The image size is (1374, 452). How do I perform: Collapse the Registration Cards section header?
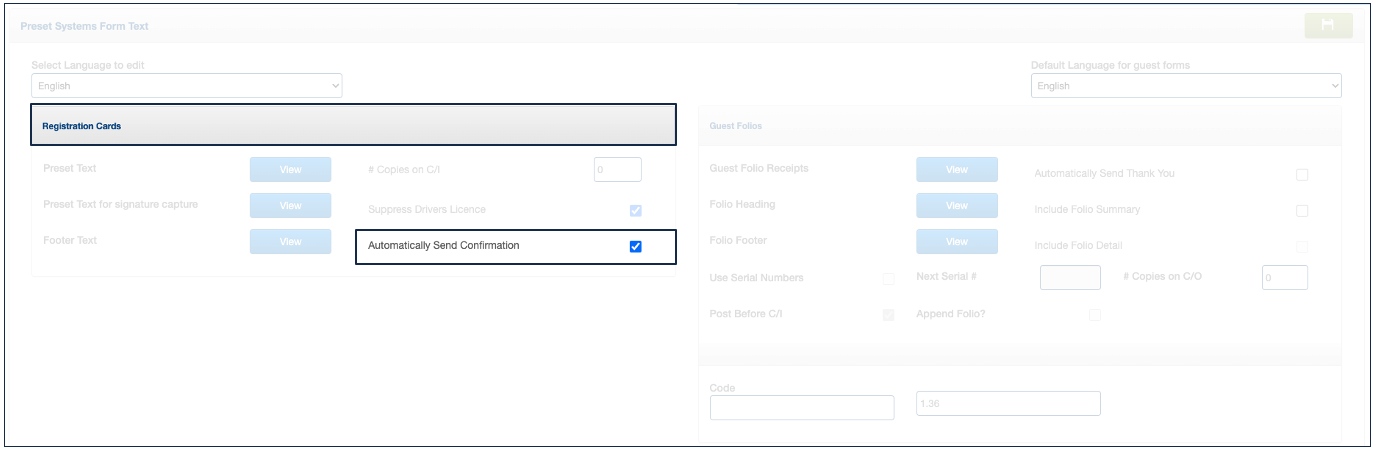pos(354,126)
